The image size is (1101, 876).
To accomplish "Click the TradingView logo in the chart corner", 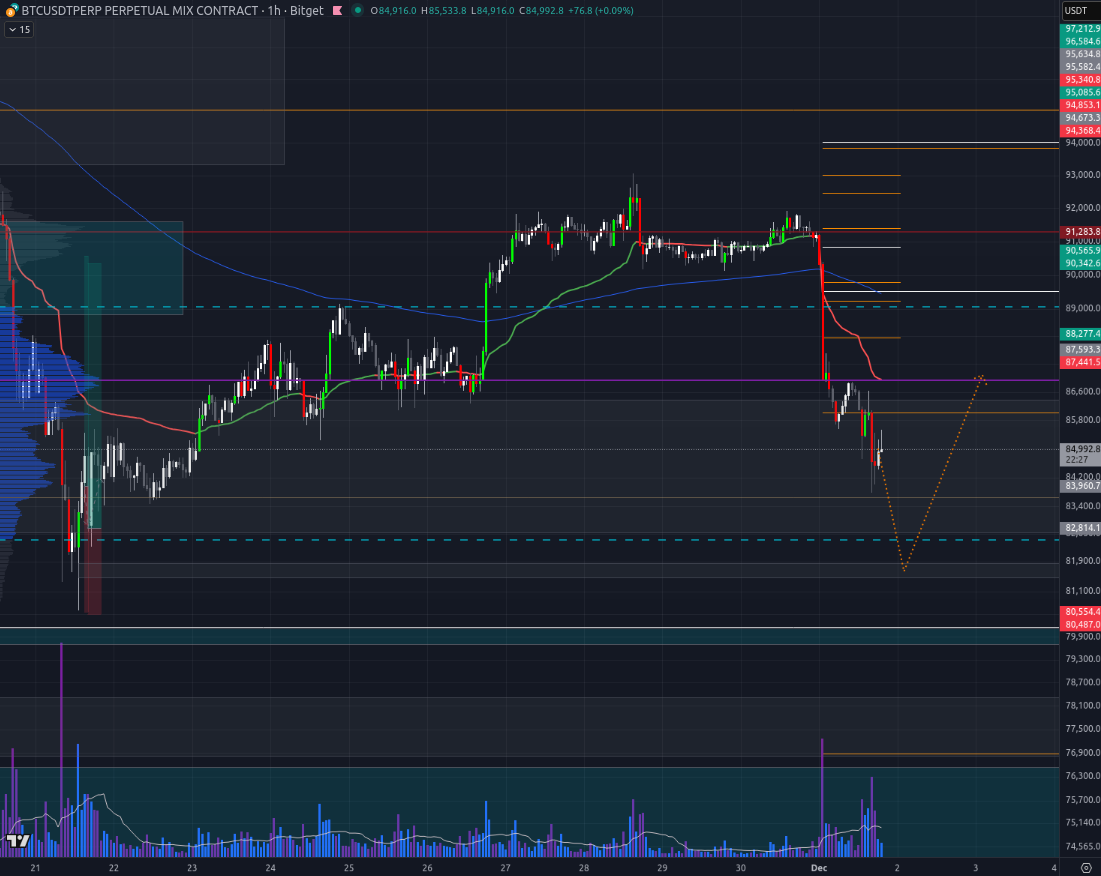I will point(17,840).
